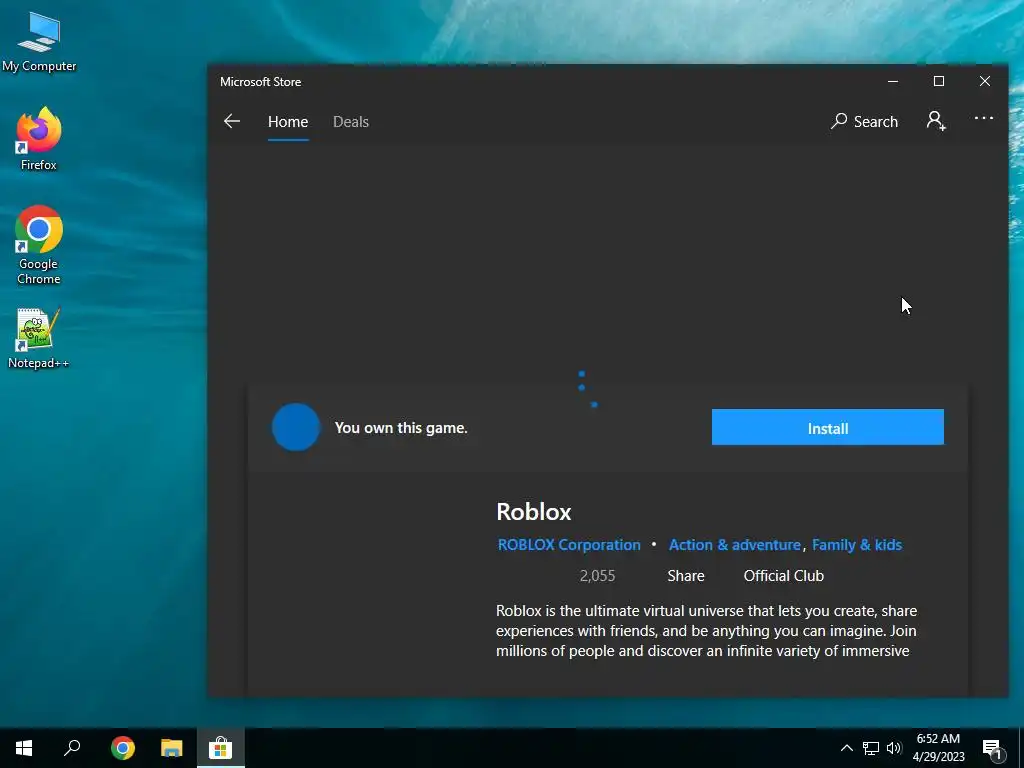Open the volume tray icon
1024x768 pixels.
[x=894, y=748]
